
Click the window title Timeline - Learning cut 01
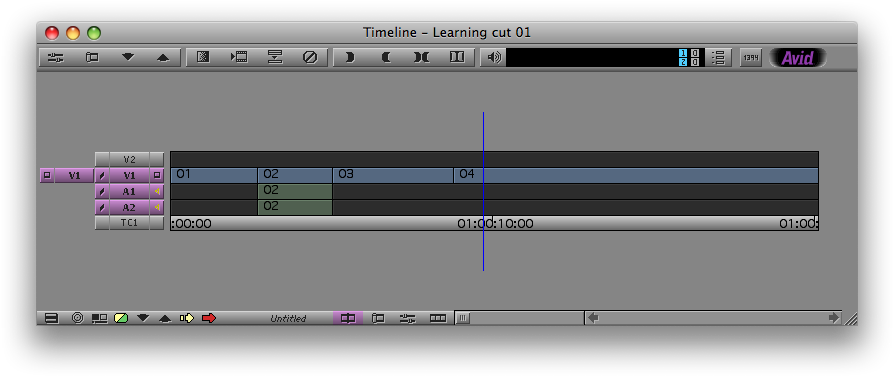(x=447, y=32)
